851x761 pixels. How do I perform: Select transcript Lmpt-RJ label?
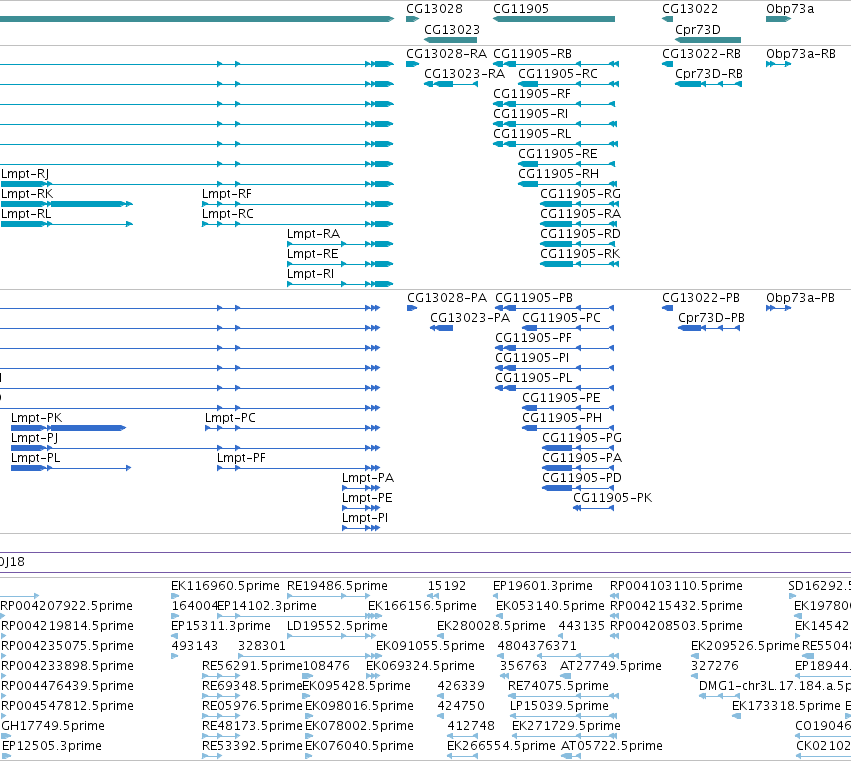(x=25, y=174)
